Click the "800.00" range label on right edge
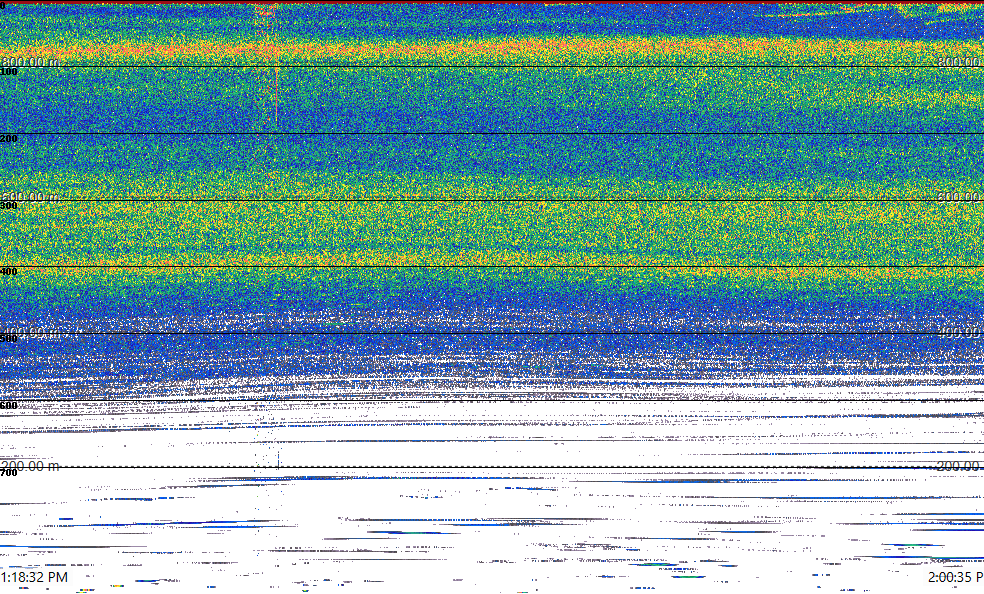 [960, 61]
